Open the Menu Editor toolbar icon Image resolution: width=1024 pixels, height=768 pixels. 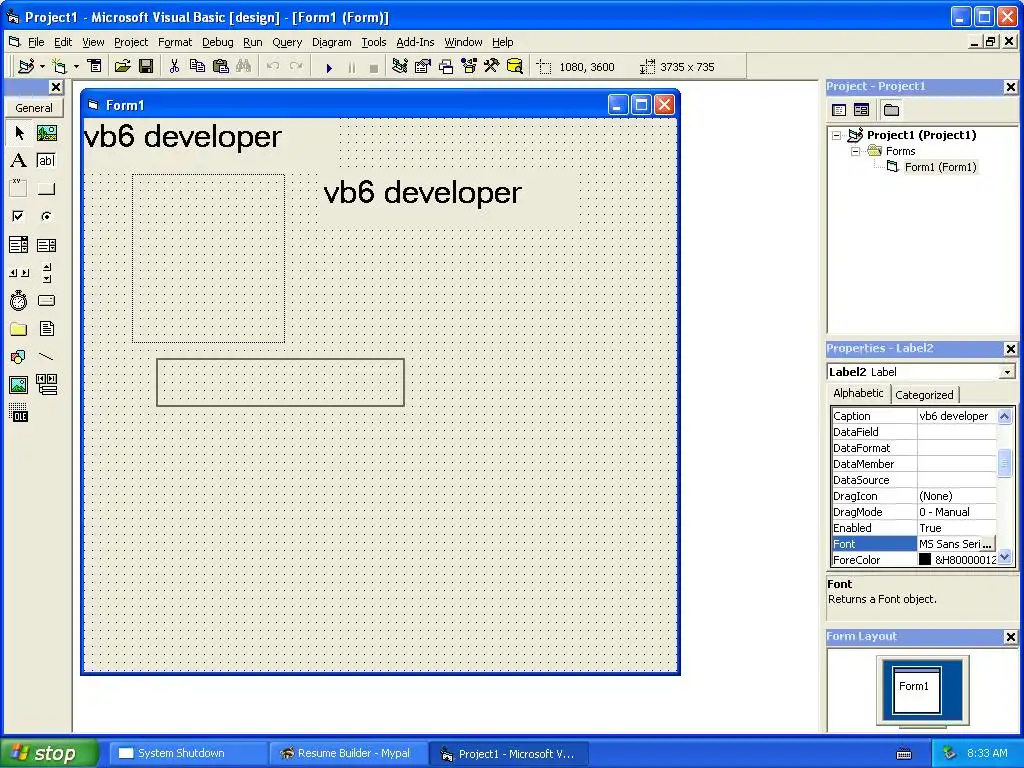click(x=95, y=67)
